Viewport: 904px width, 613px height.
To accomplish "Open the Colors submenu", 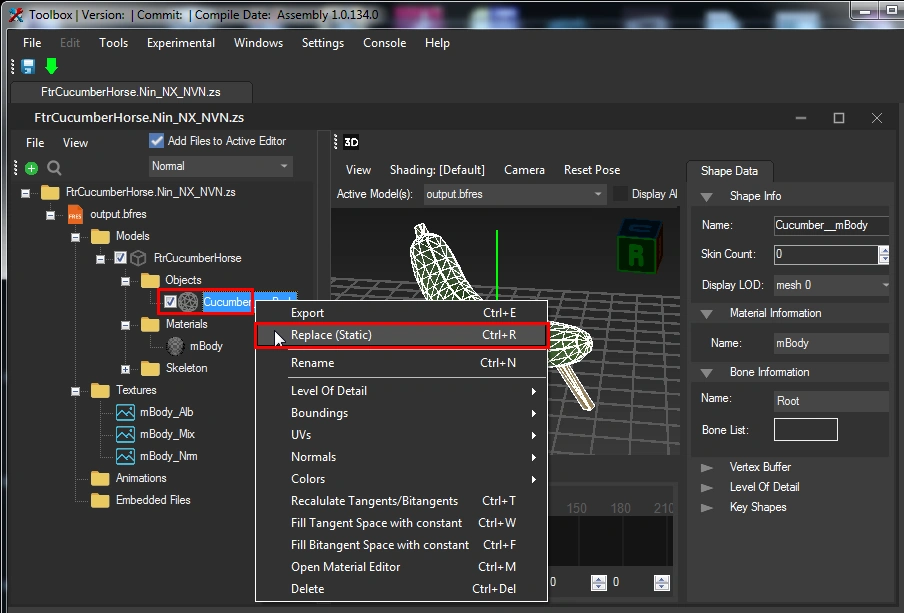I will (x=401, y=479).
